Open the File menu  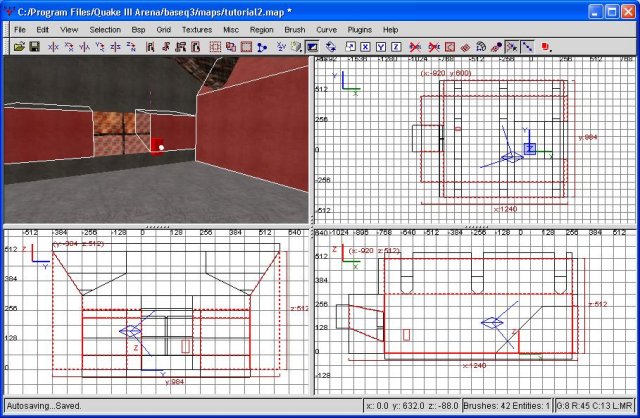20,29
